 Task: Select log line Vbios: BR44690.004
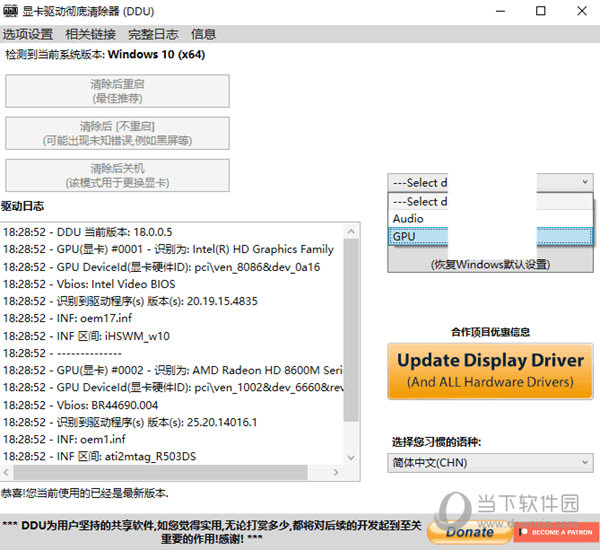click(x=80, y=405)
